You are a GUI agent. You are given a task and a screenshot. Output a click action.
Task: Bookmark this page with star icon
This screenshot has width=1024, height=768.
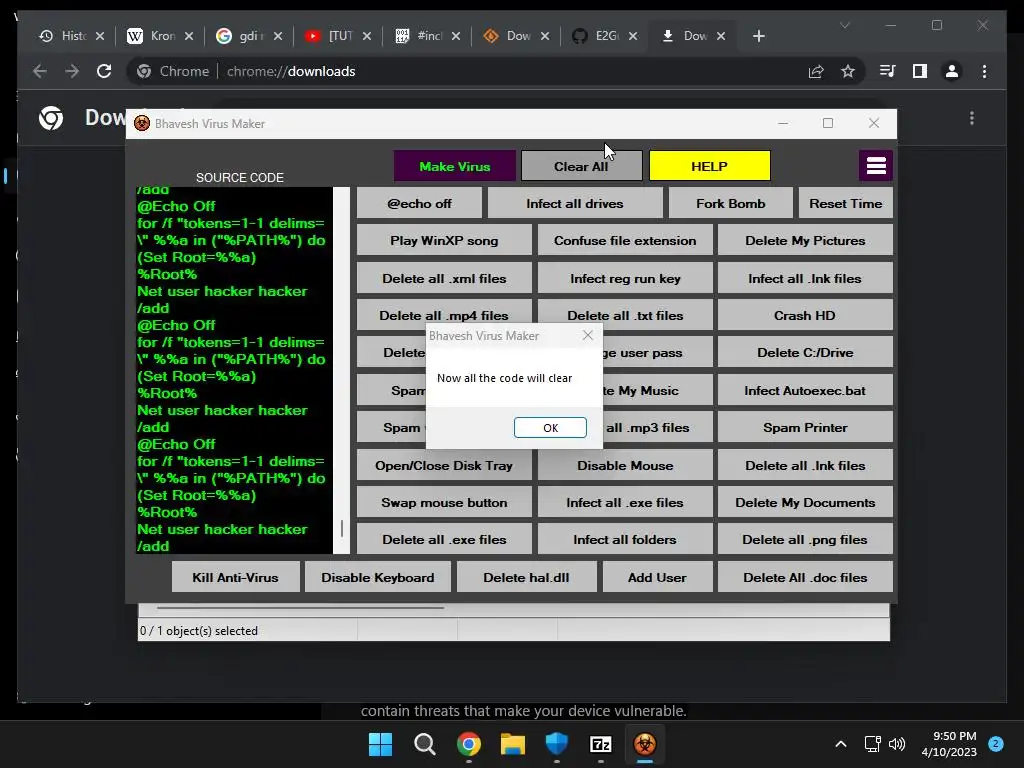tap(848, 71)
